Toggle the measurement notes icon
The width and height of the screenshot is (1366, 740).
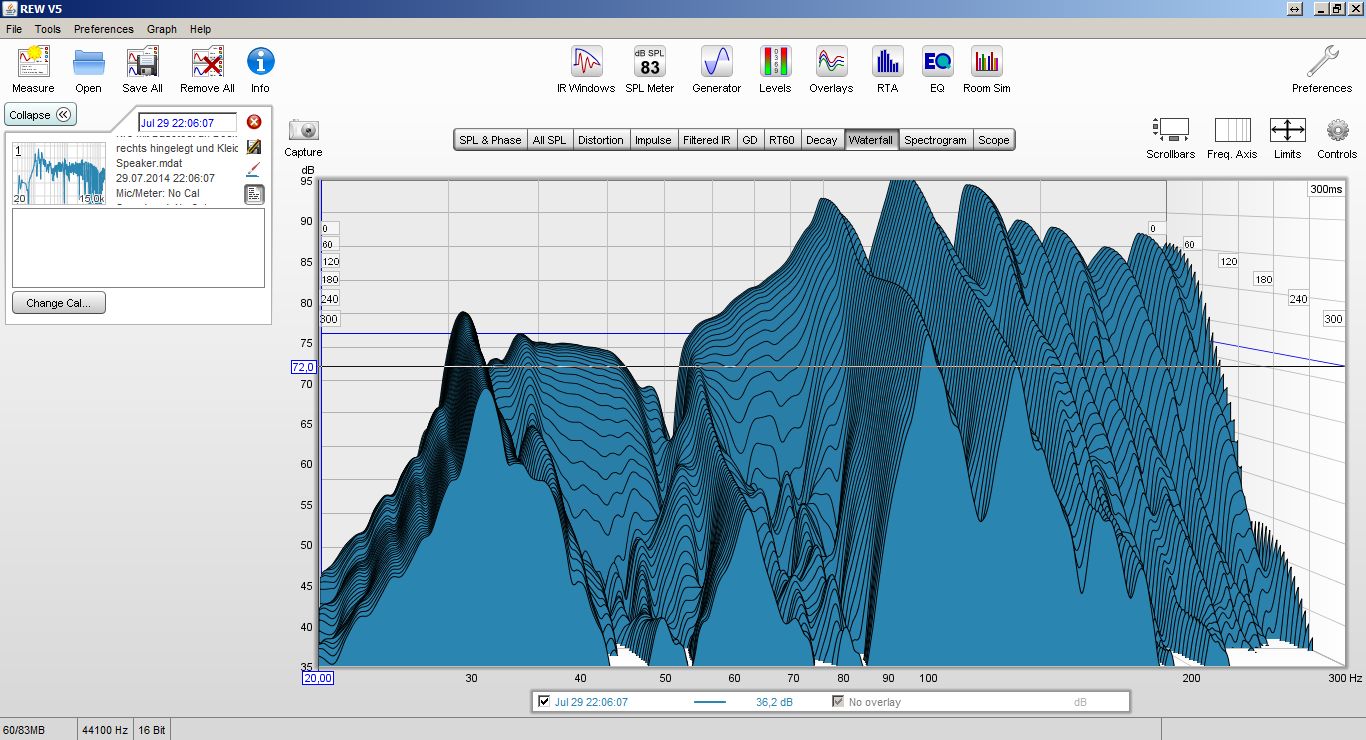(254, 194)
